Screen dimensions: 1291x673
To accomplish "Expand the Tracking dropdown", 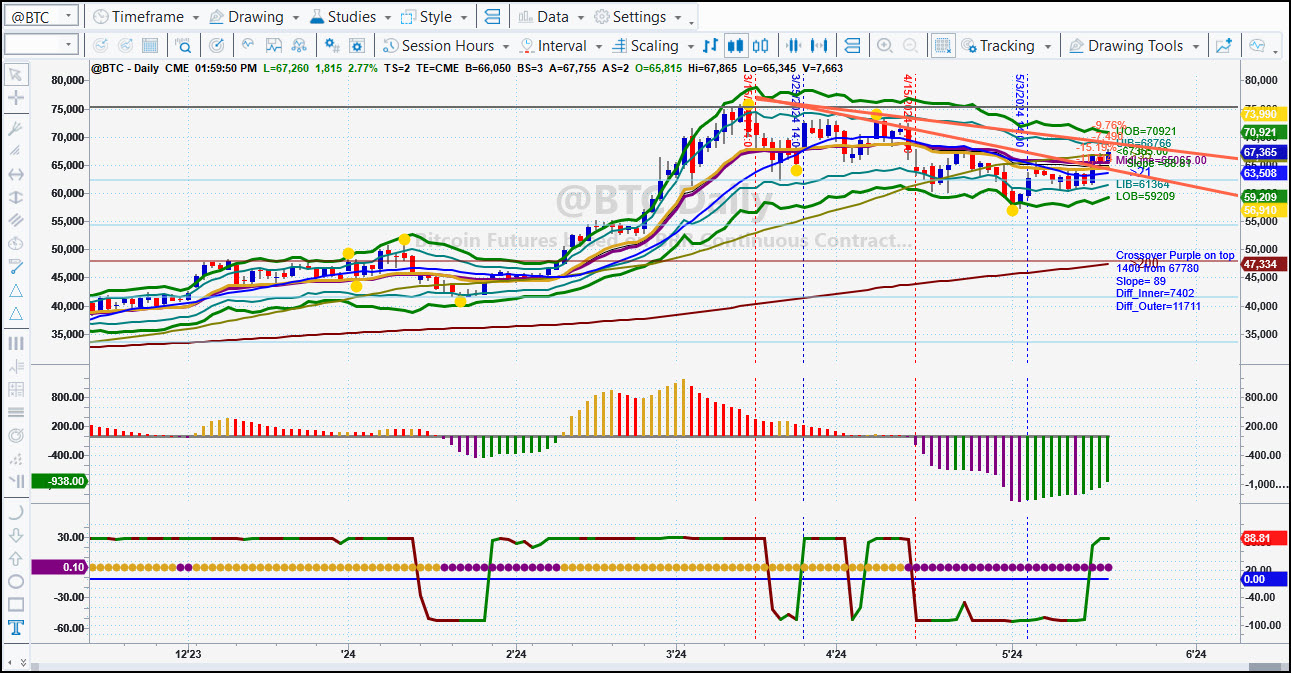I will (1047, 46).
